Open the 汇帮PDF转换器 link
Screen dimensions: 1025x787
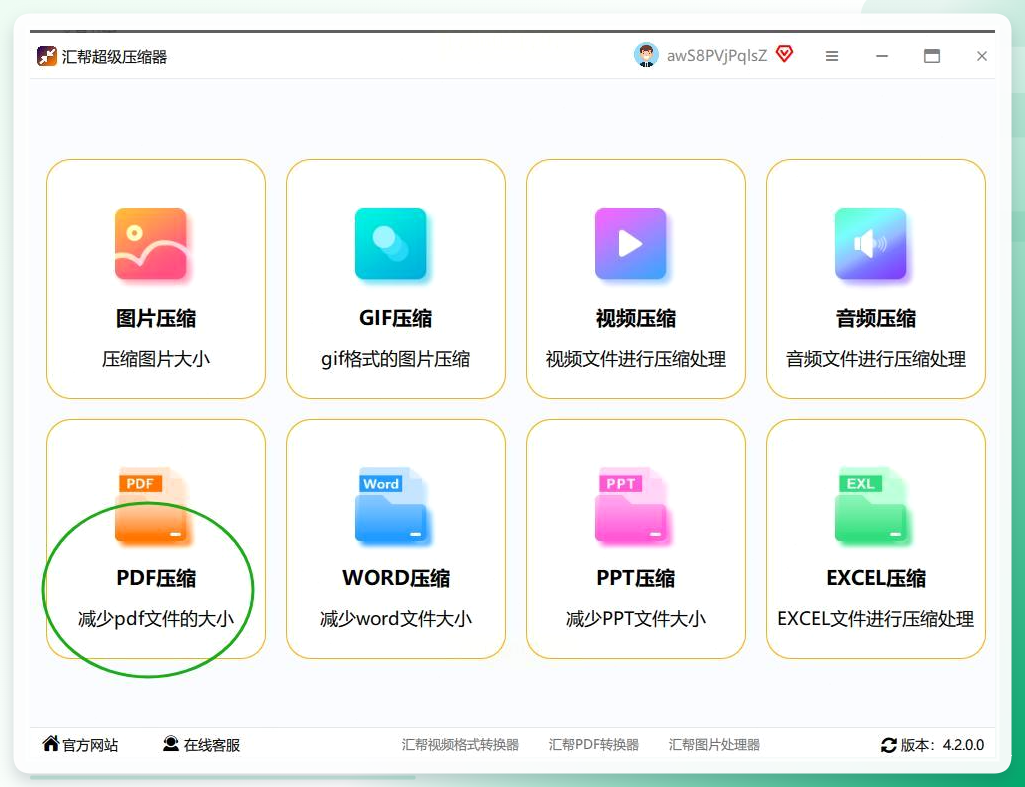click(594, 745)
